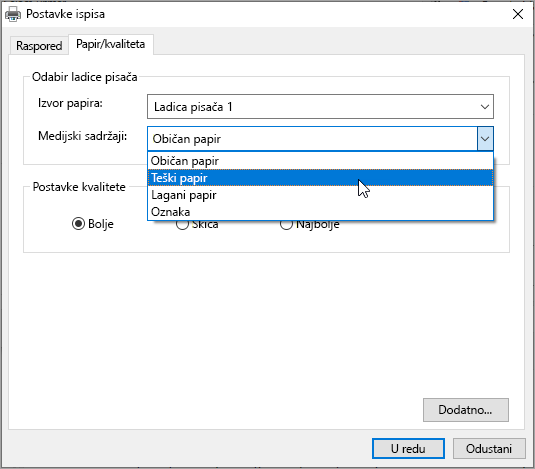
Task: Choose Teški papir from the list
Action: click(x=320, y=178)
